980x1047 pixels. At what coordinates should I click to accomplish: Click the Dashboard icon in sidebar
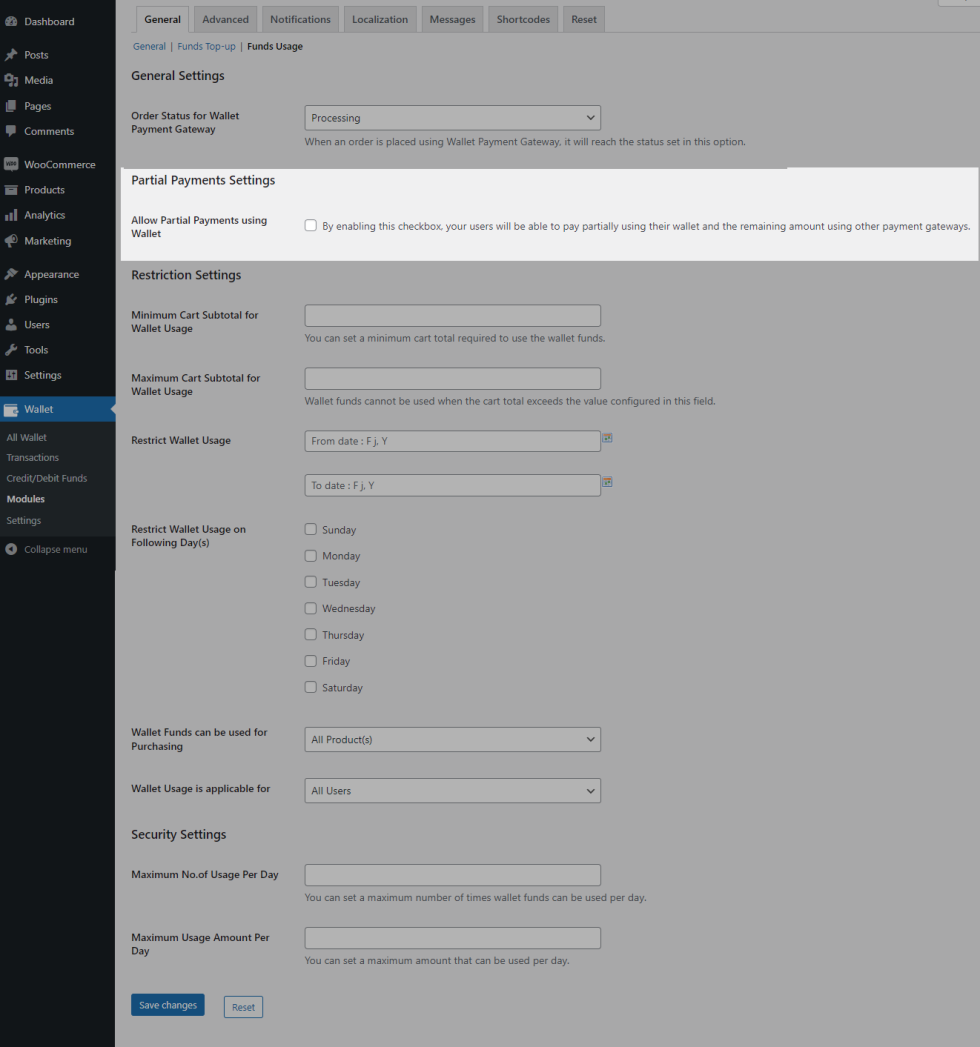[x=11, y=21]
